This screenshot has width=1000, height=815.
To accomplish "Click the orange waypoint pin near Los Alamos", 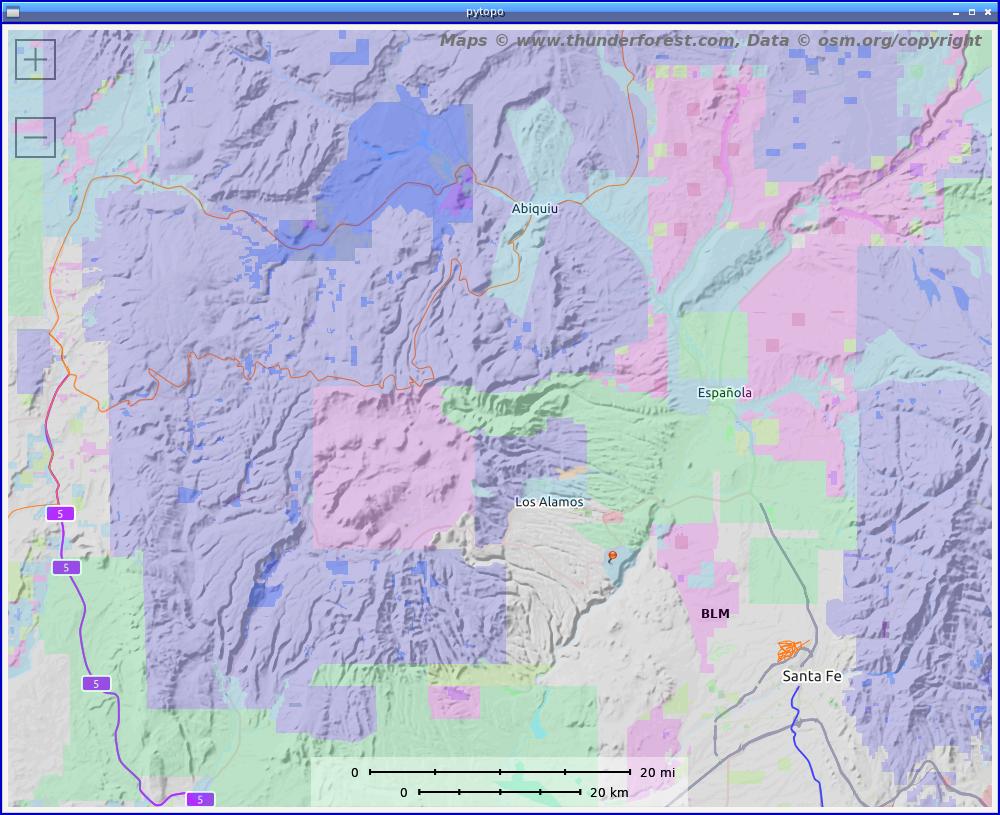I will click(612, 556).
